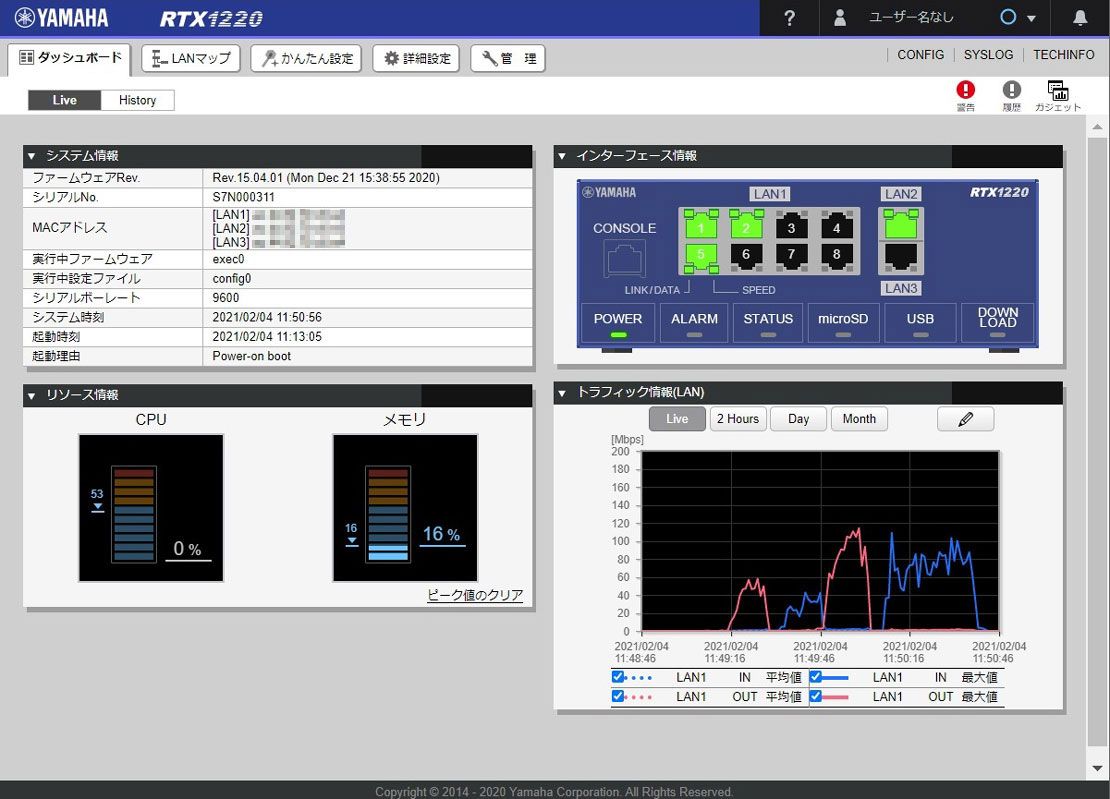
Task: Click the peak value clear link
Action: point(475,595)
